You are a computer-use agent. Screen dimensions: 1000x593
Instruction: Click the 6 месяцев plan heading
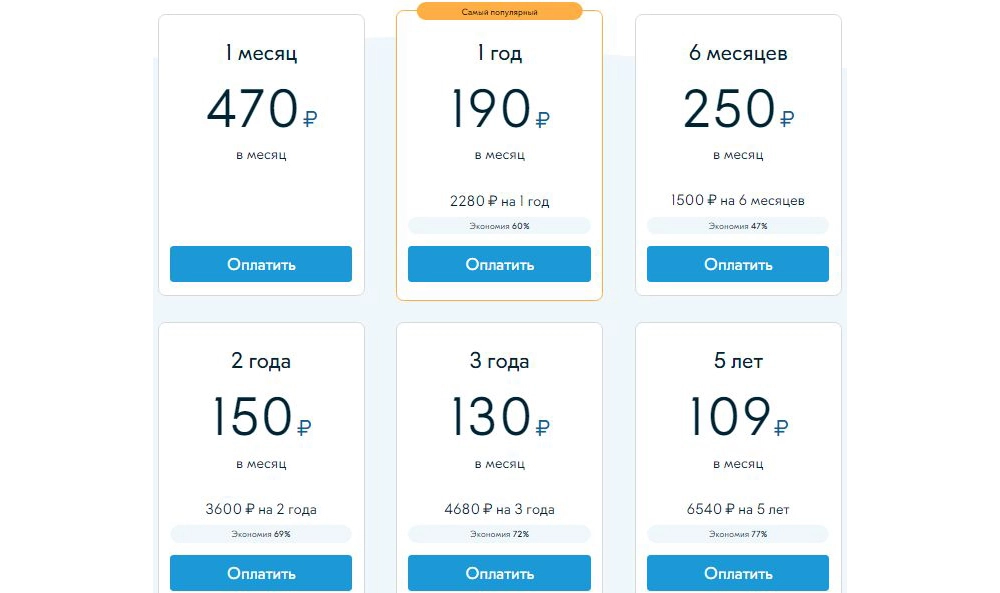738,53
